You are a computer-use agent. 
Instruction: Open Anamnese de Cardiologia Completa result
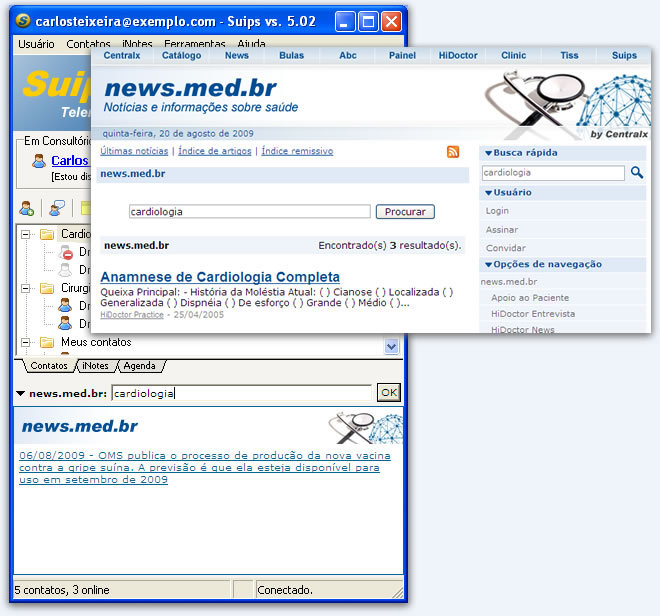pyautogui.click(x=220, y=277)
